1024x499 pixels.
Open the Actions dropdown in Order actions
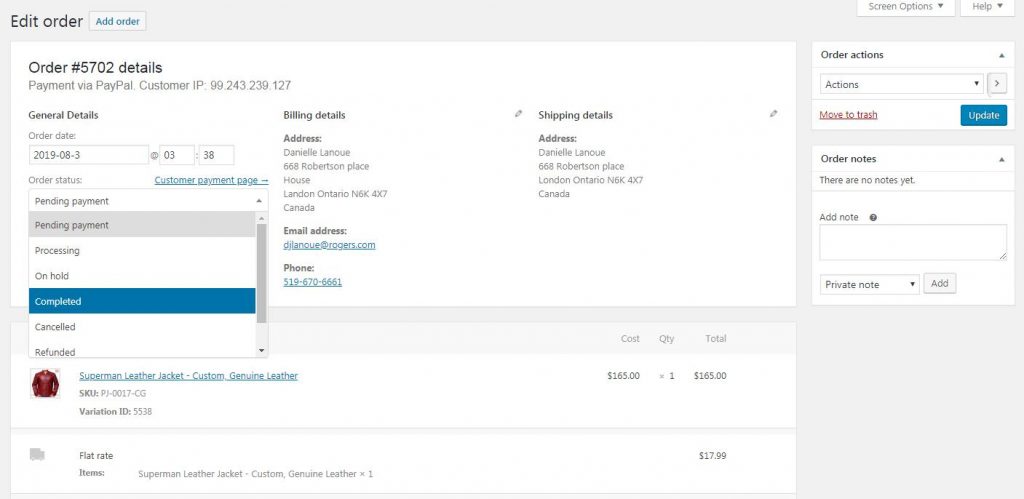click(901, 84)
